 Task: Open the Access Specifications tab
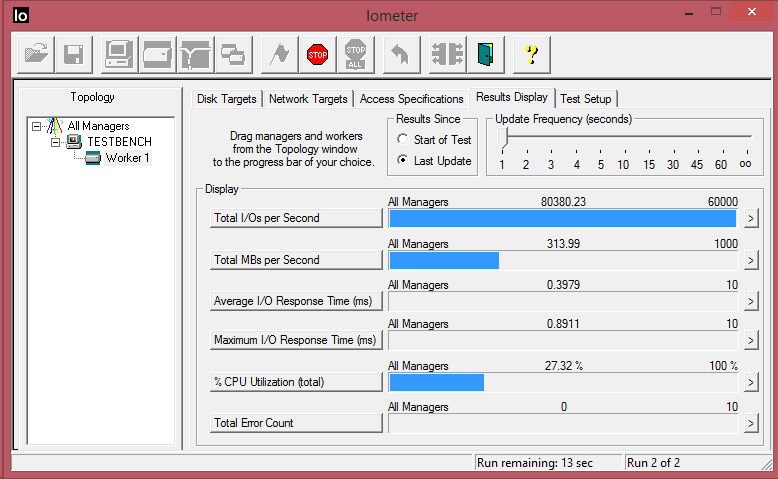(x=411, y=99)
